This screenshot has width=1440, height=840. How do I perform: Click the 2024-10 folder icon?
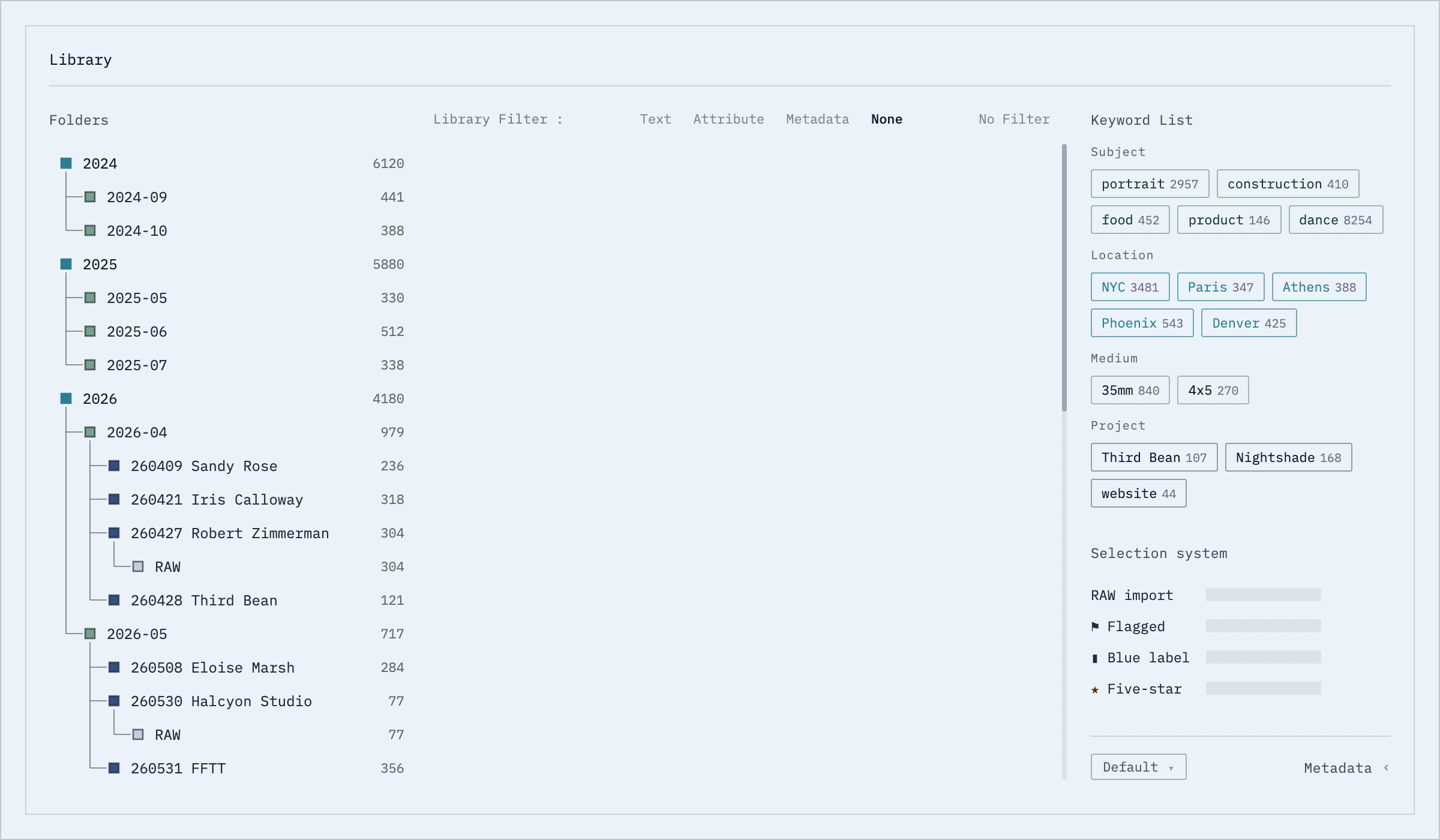coord(90,230)
